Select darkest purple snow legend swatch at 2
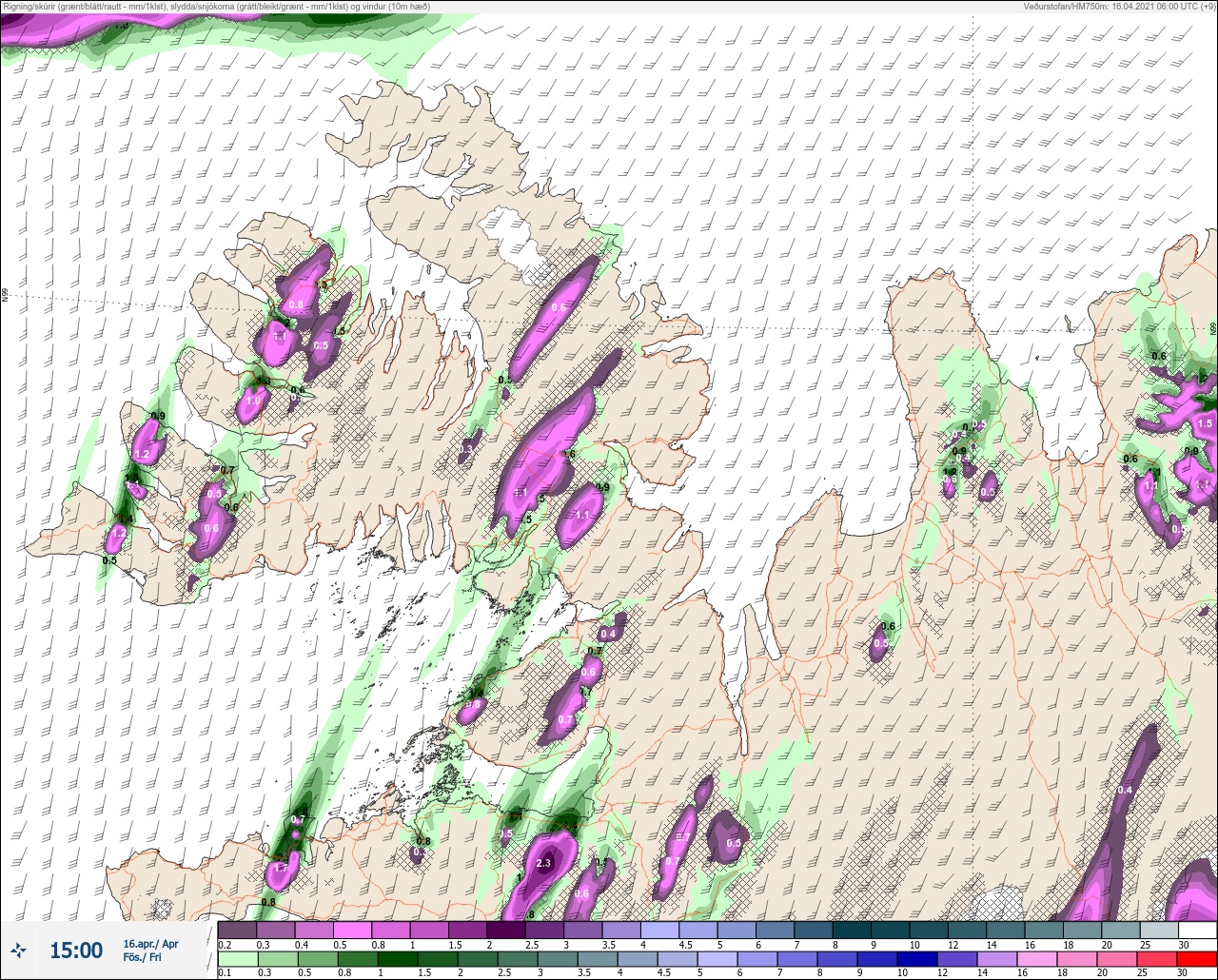 (x=505, y=930)
